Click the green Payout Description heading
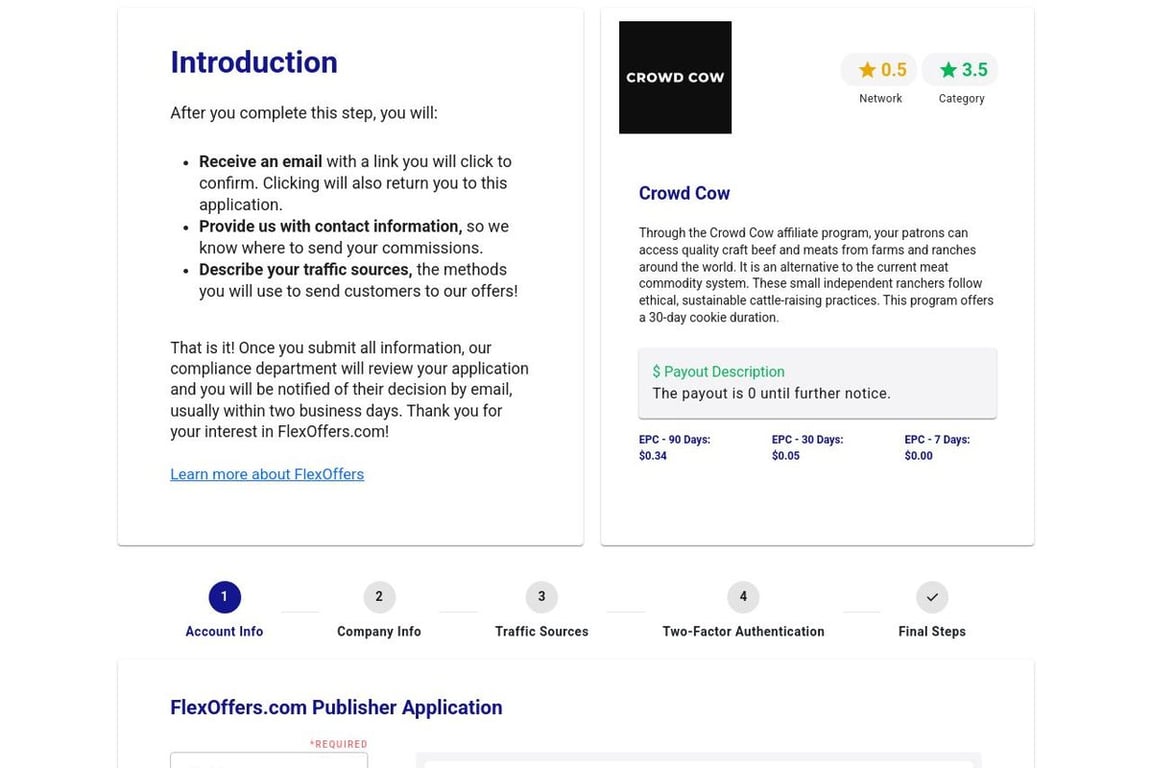 click(x=718, y=372)
